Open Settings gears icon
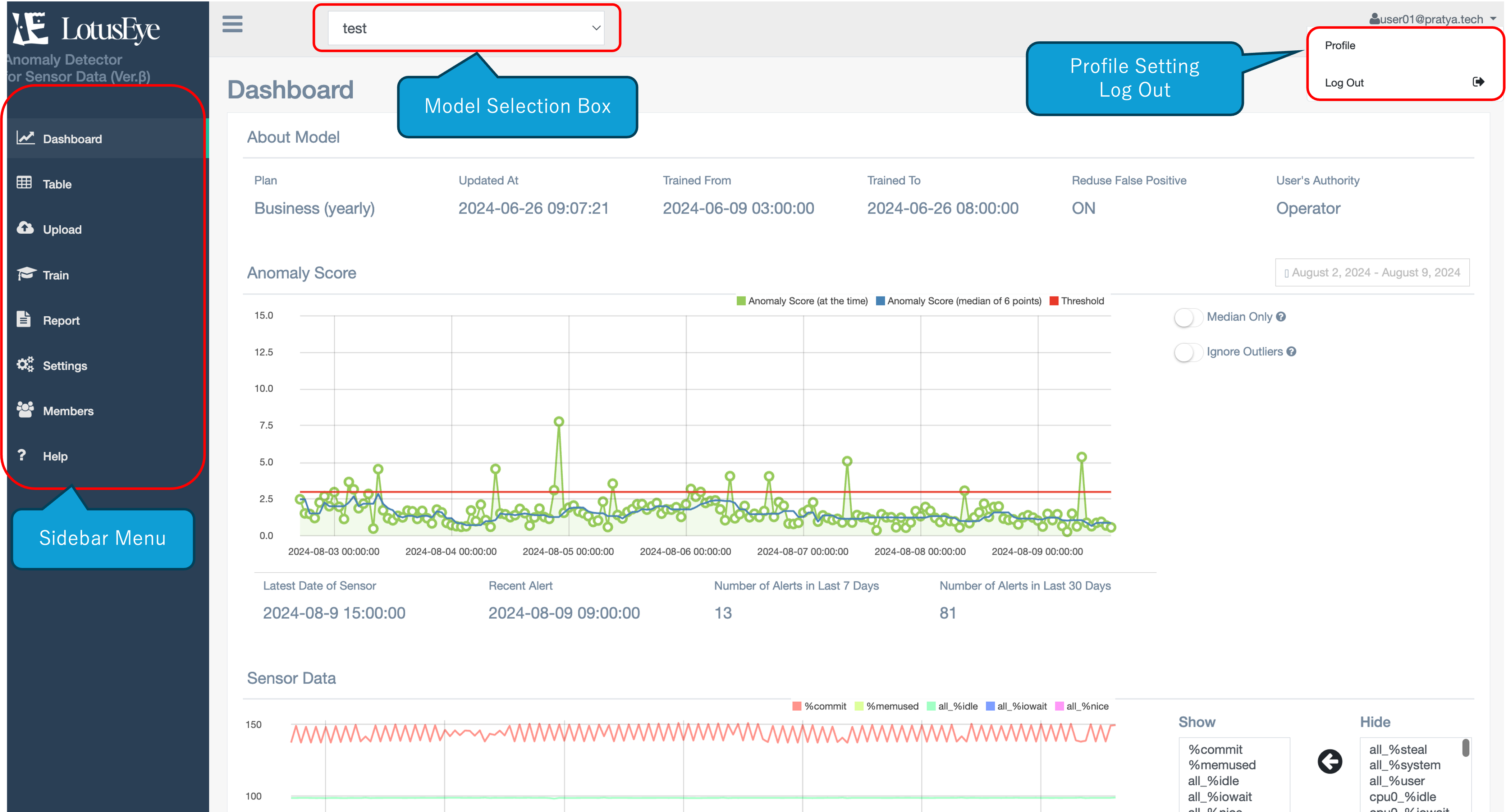The image size is (1506, 812). pos(25,365)
